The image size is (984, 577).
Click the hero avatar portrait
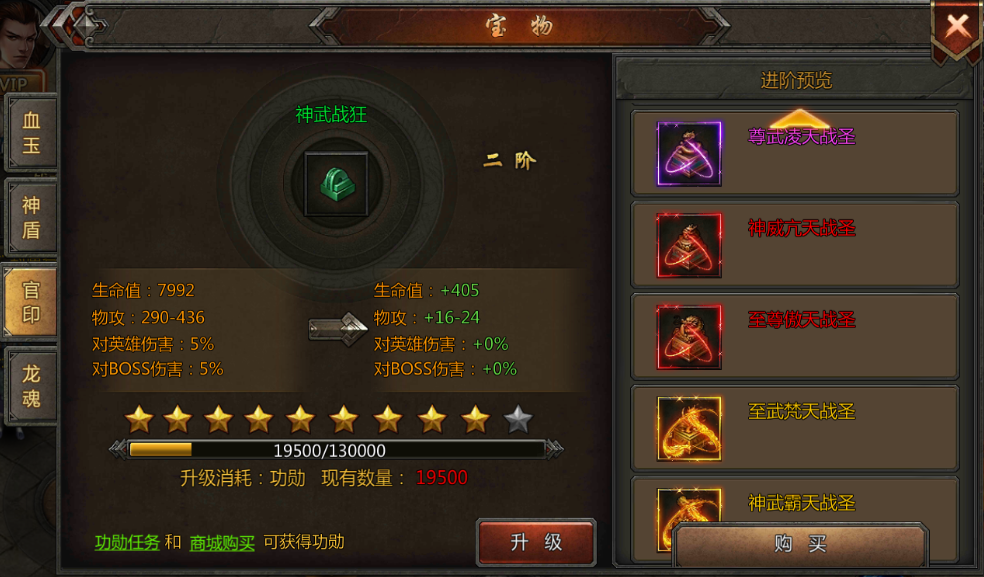click(x=19, y=35)
